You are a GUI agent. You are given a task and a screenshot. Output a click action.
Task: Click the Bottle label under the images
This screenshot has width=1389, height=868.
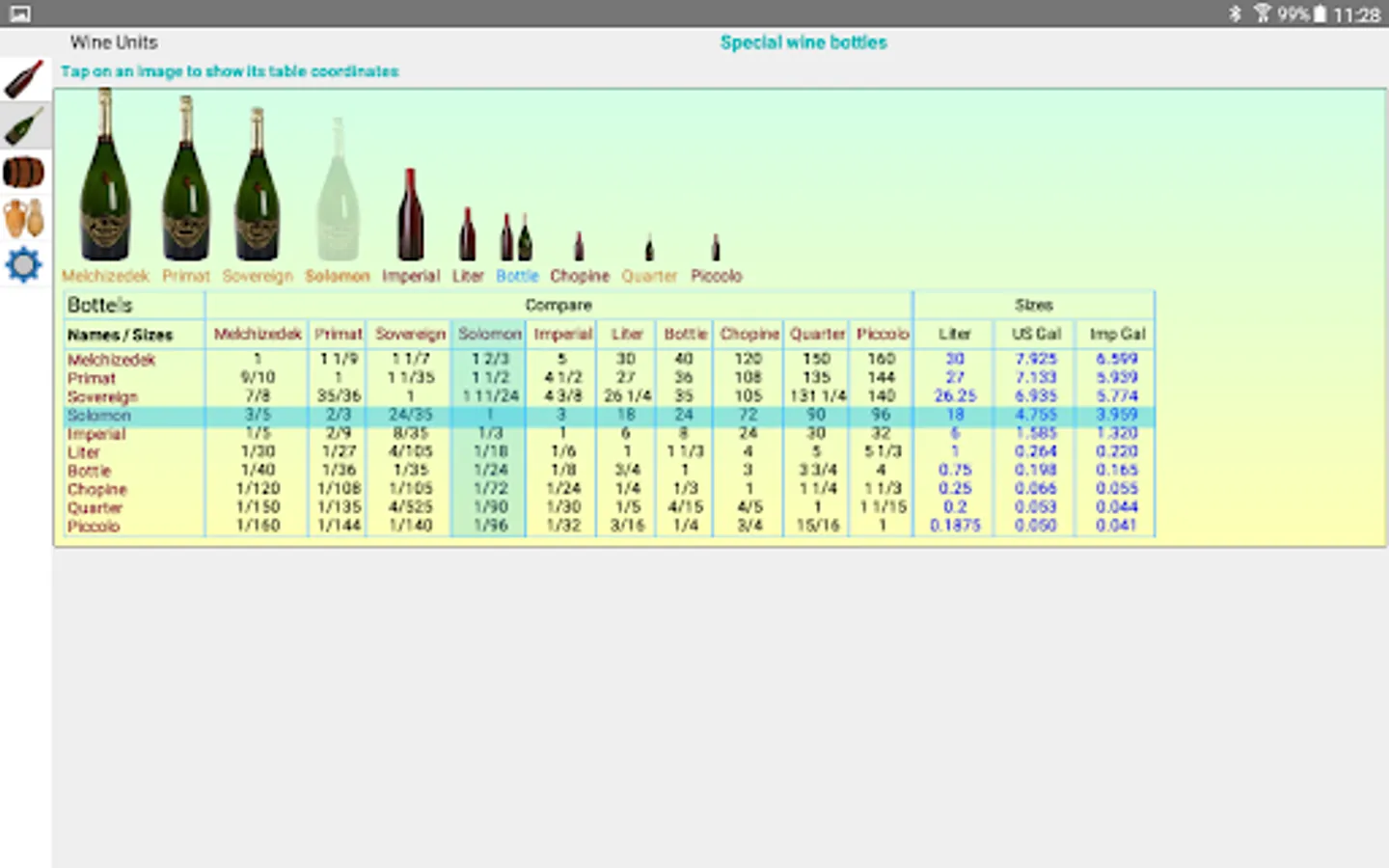pos(517,276)
